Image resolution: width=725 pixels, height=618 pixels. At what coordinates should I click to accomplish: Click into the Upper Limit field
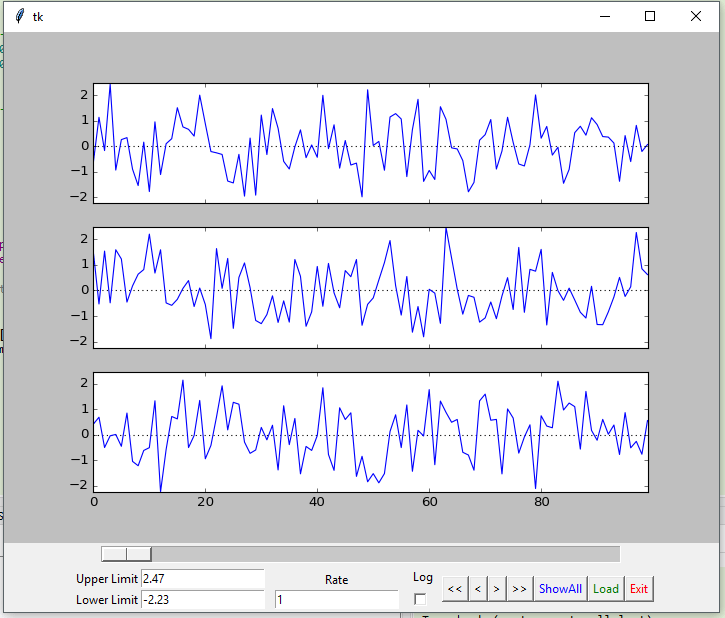(x=203, y=579)
